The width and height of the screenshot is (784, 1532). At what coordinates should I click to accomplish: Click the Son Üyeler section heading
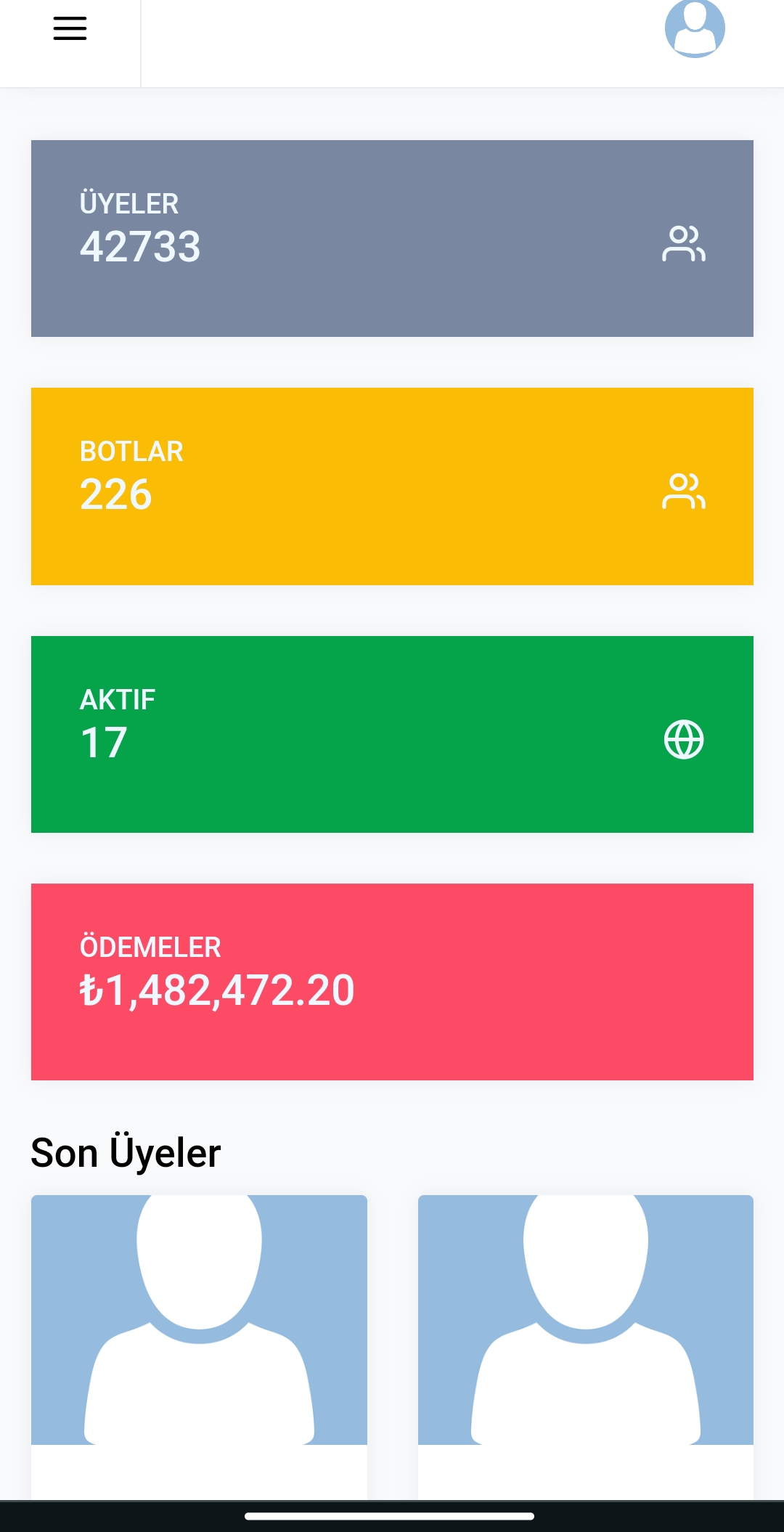[126, 1152]
